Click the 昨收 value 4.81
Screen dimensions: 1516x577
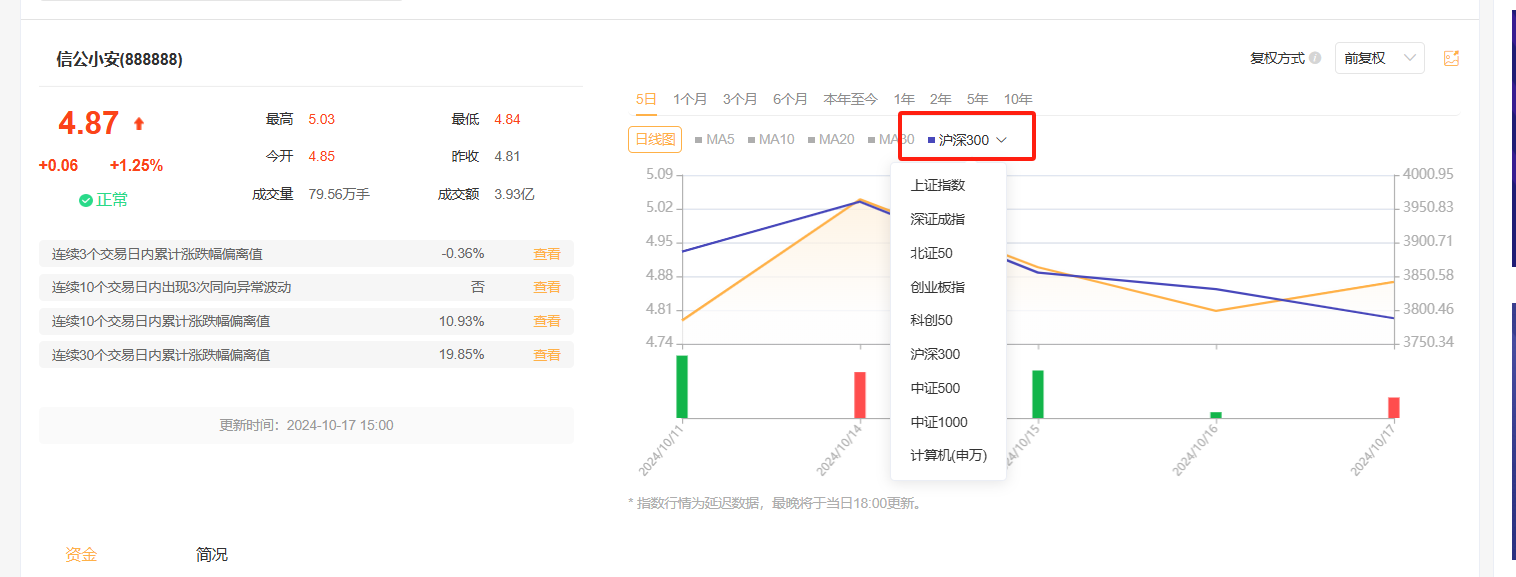pos(507,156)
